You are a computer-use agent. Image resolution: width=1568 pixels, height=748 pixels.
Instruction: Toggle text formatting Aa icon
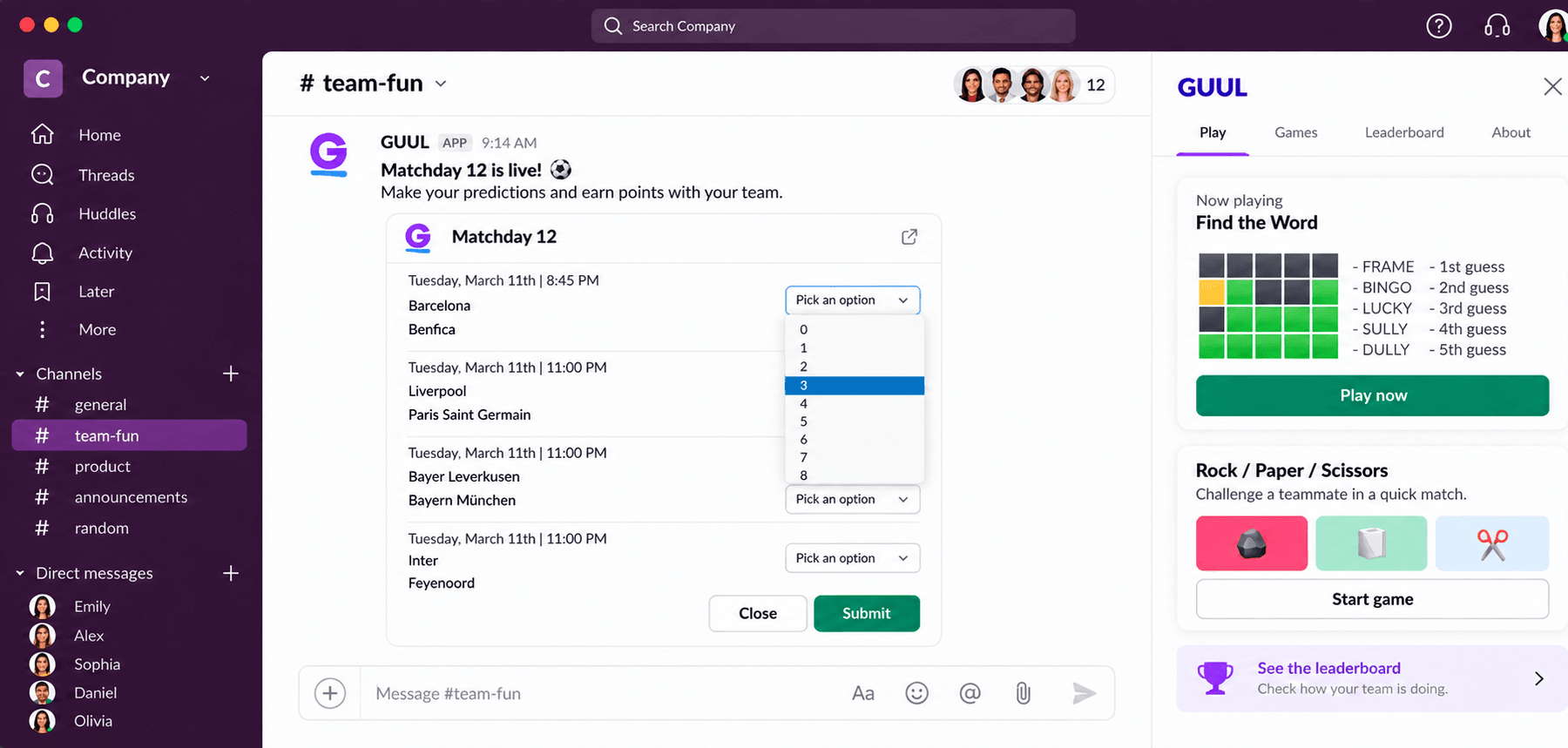coord(862,693)
